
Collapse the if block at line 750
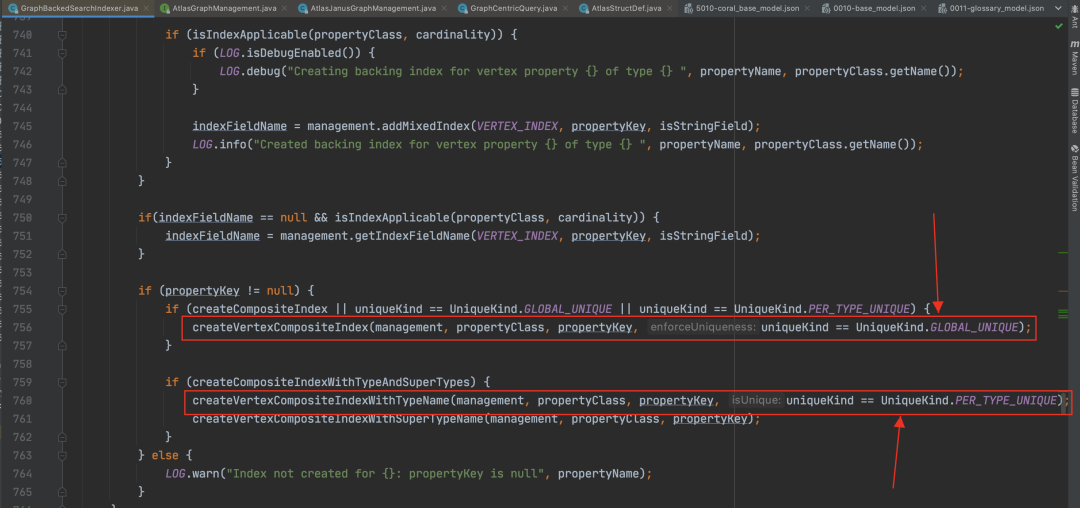click(62, 218)
